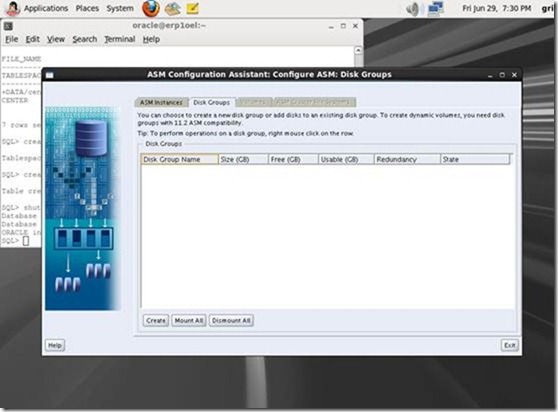This screenshot has width=558, height=412.
Task: Open Help in ASM Configuration Assistant
Action: [55, 345]
